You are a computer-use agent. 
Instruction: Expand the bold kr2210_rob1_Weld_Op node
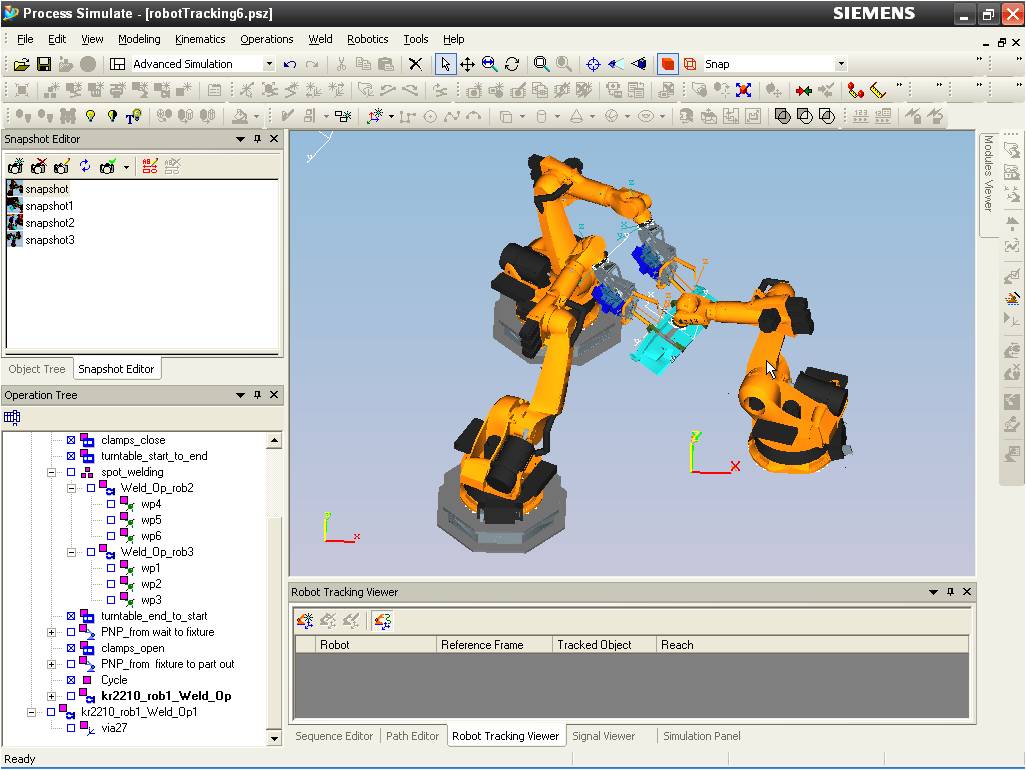click(x=51, y=696)
